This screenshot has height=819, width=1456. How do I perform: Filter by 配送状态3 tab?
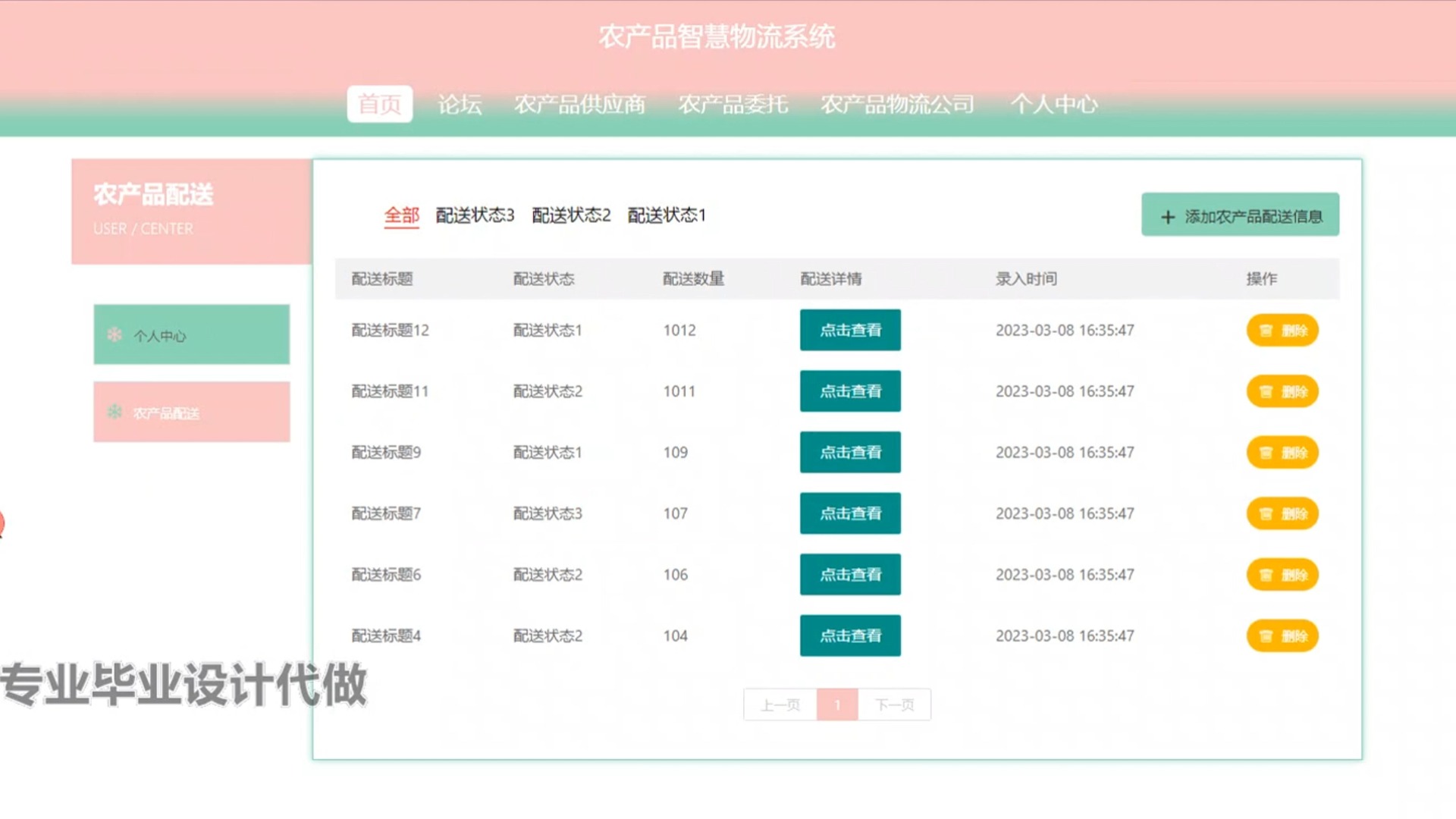click(x=475, y=215)
